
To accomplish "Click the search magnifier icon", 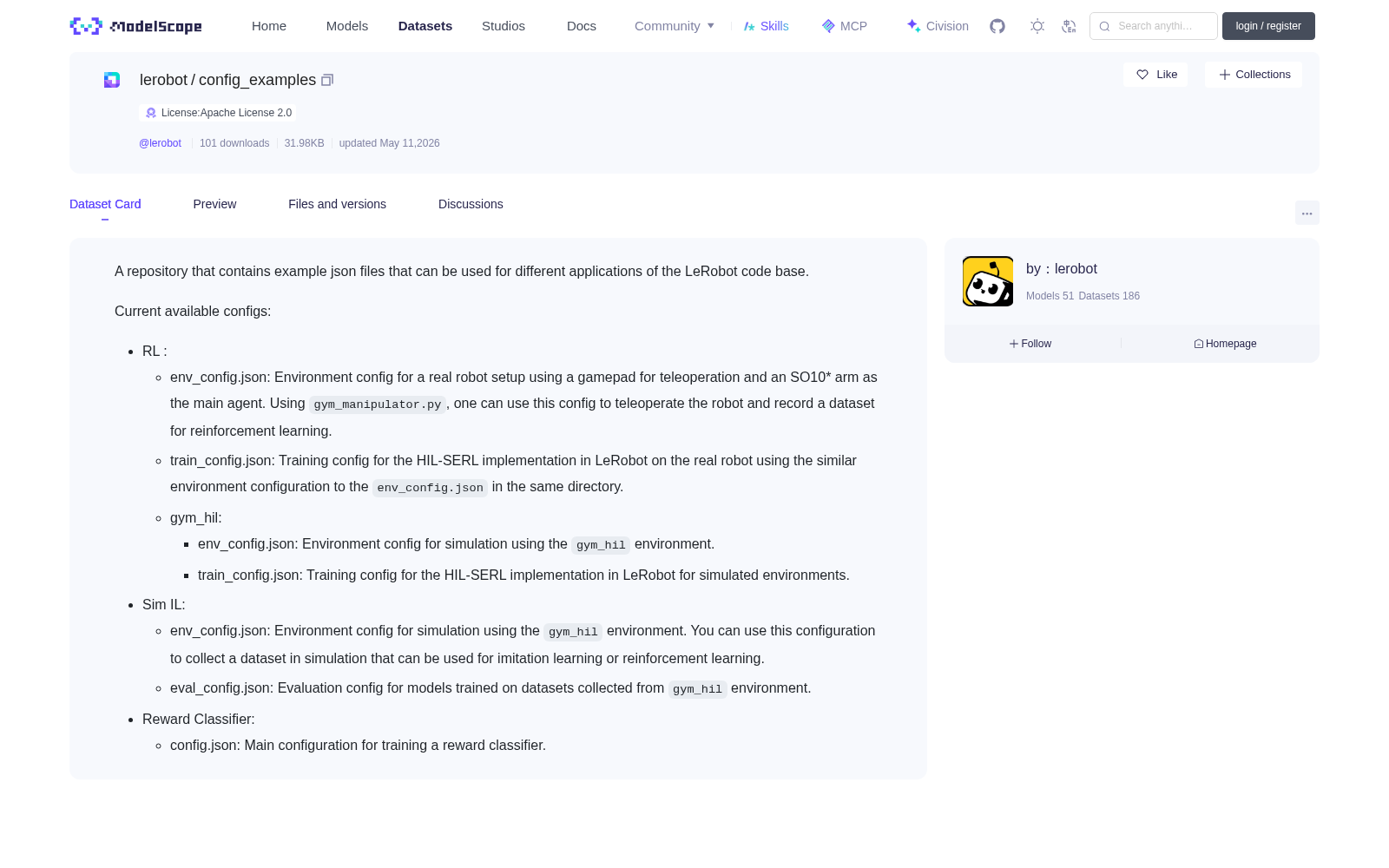I will point(1105,26).
